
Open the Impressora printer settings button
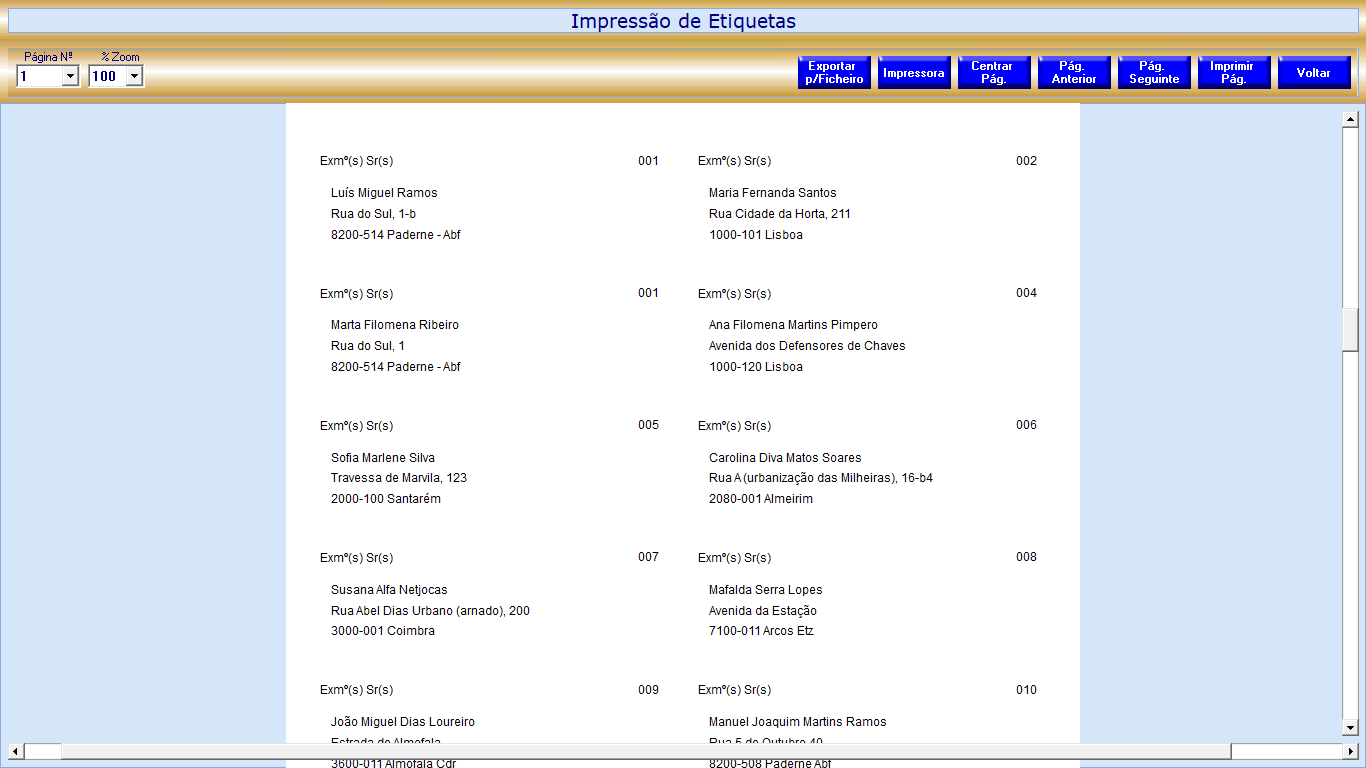[x=914, y=73]
